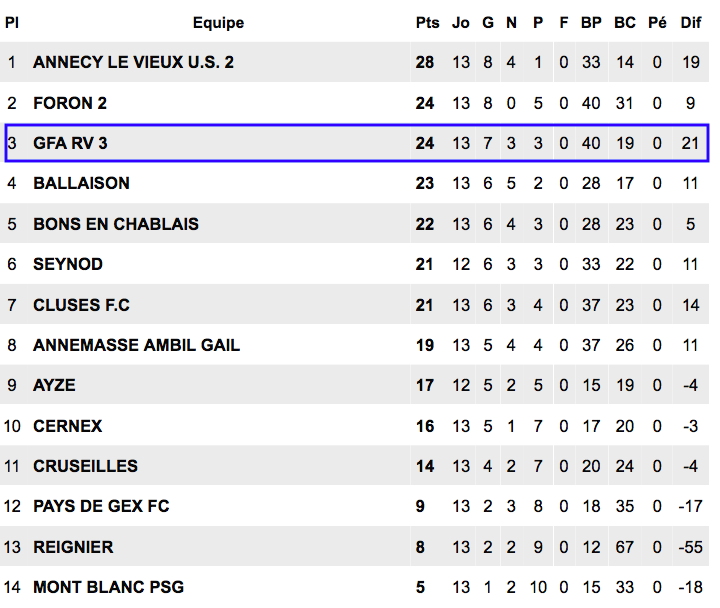This screenshot has width=720, height=608.
Task: Select the REIGNIER team name
Action: pyautogui.click(x=73, y=547)
